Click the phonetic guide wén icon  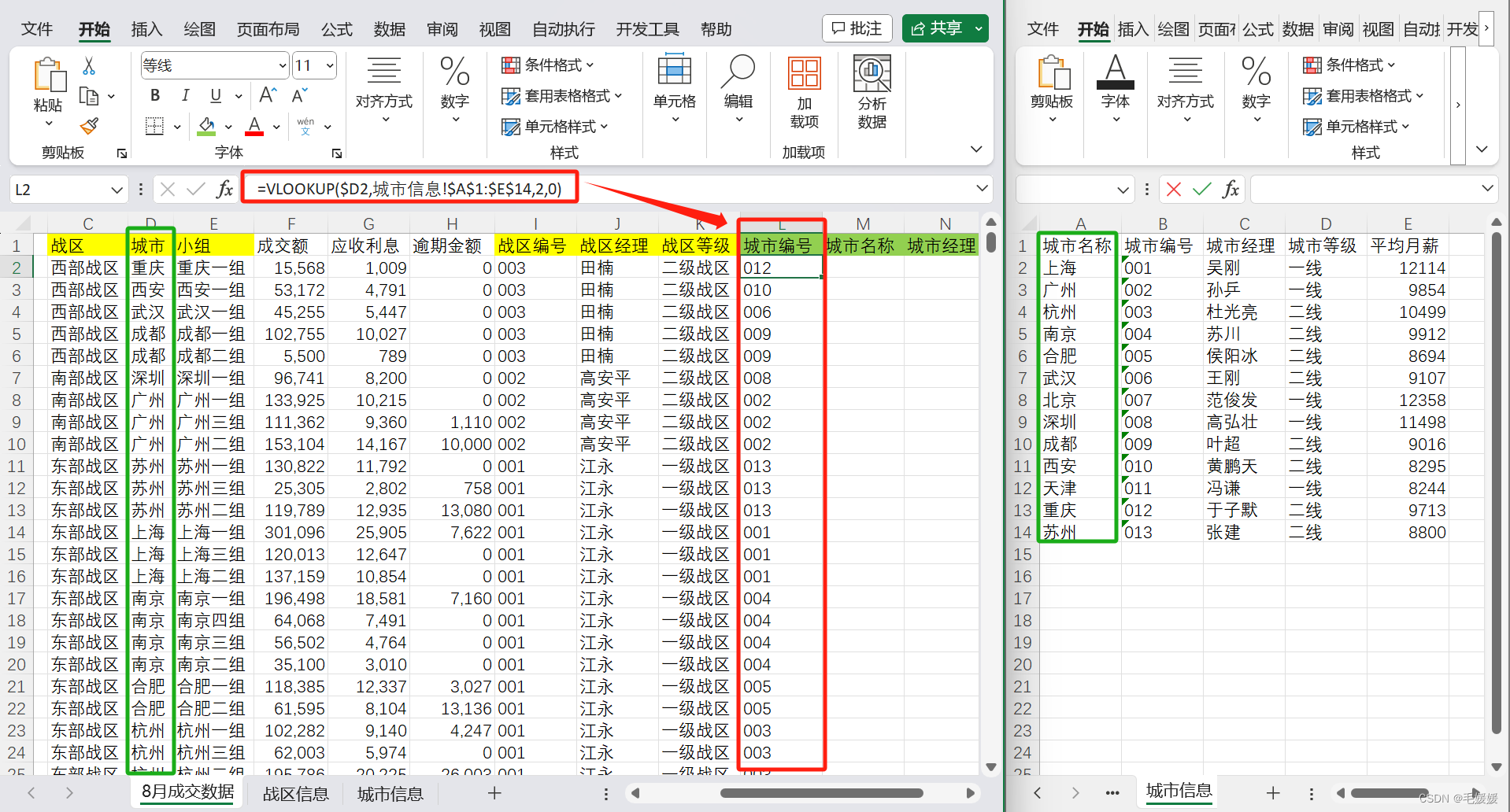click(x=305, y=126)
